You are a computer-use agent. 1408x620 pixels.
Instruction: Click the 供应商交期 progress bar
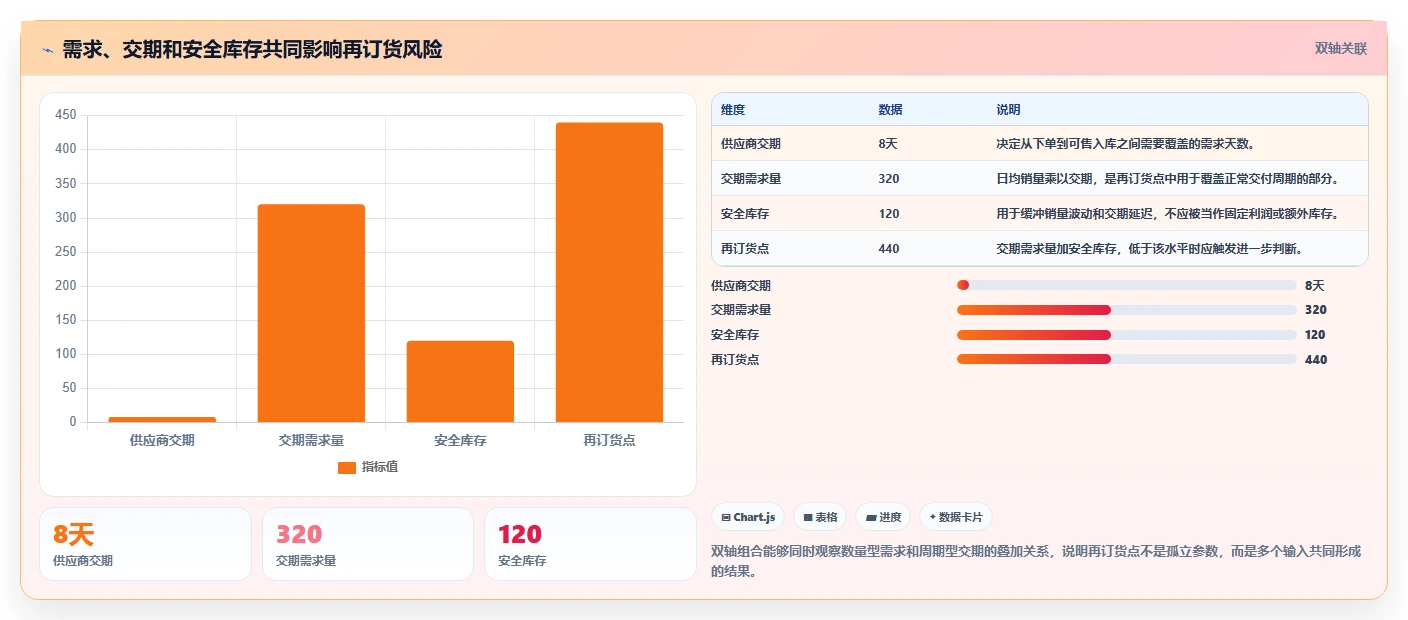[1127, 285]
